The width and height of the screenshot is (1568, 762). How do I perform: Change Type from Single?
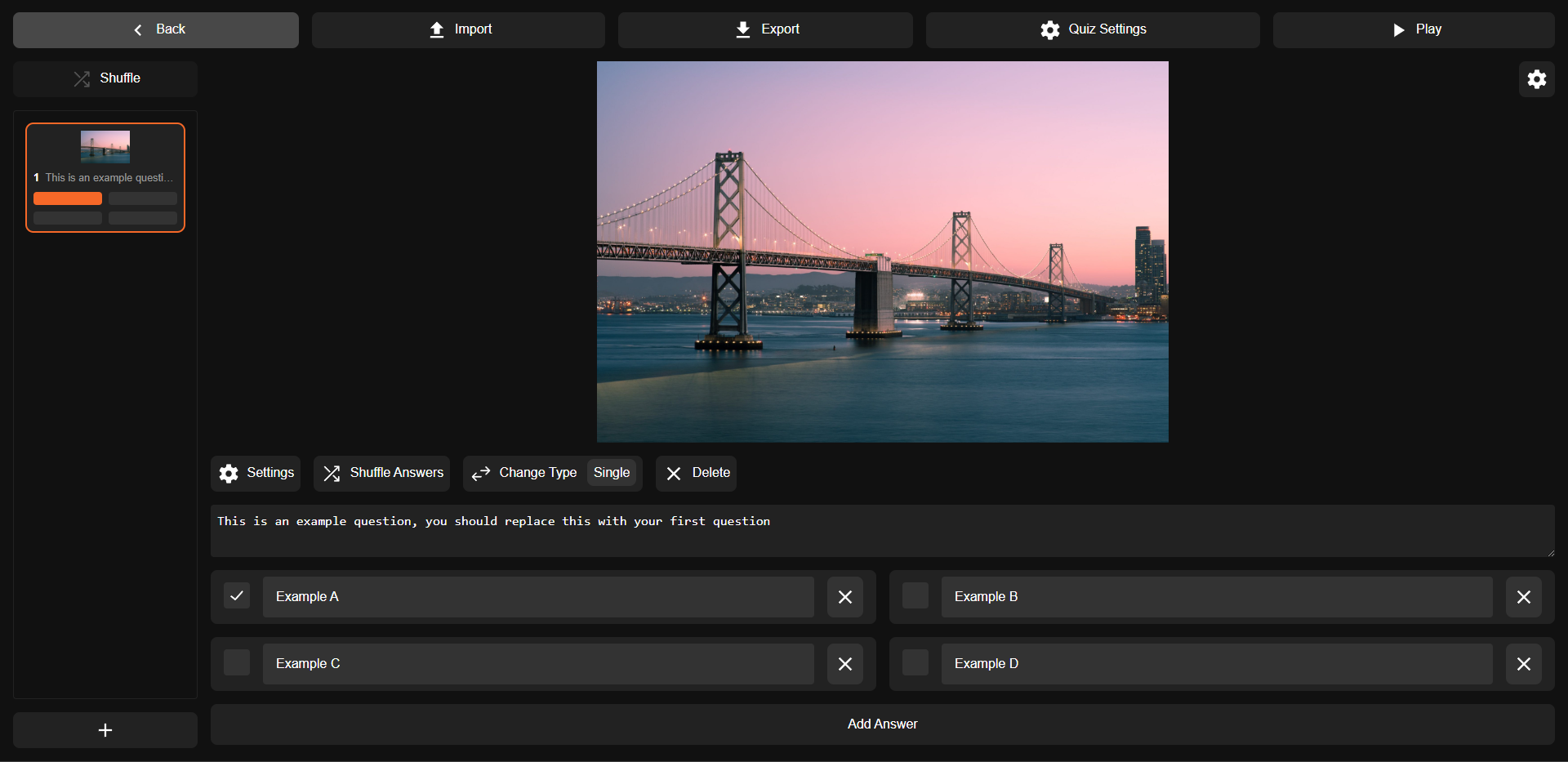click(552, 473)
